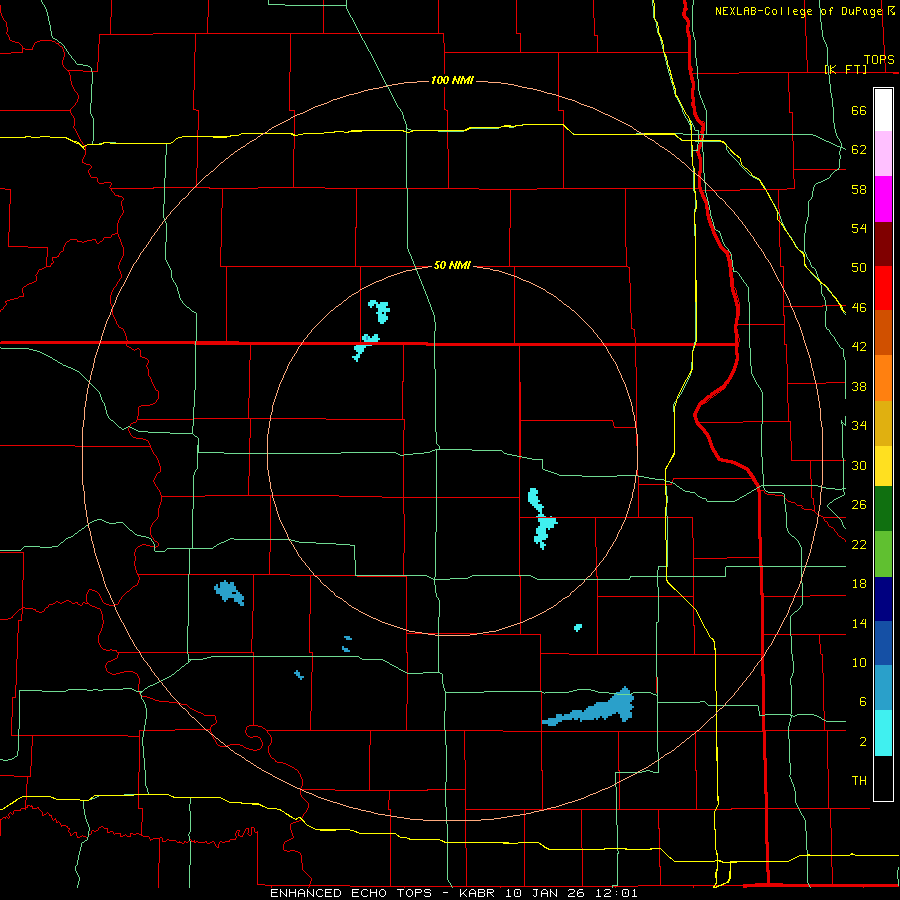
Task: Click legend value 54
Action: (x=859, y=228)
